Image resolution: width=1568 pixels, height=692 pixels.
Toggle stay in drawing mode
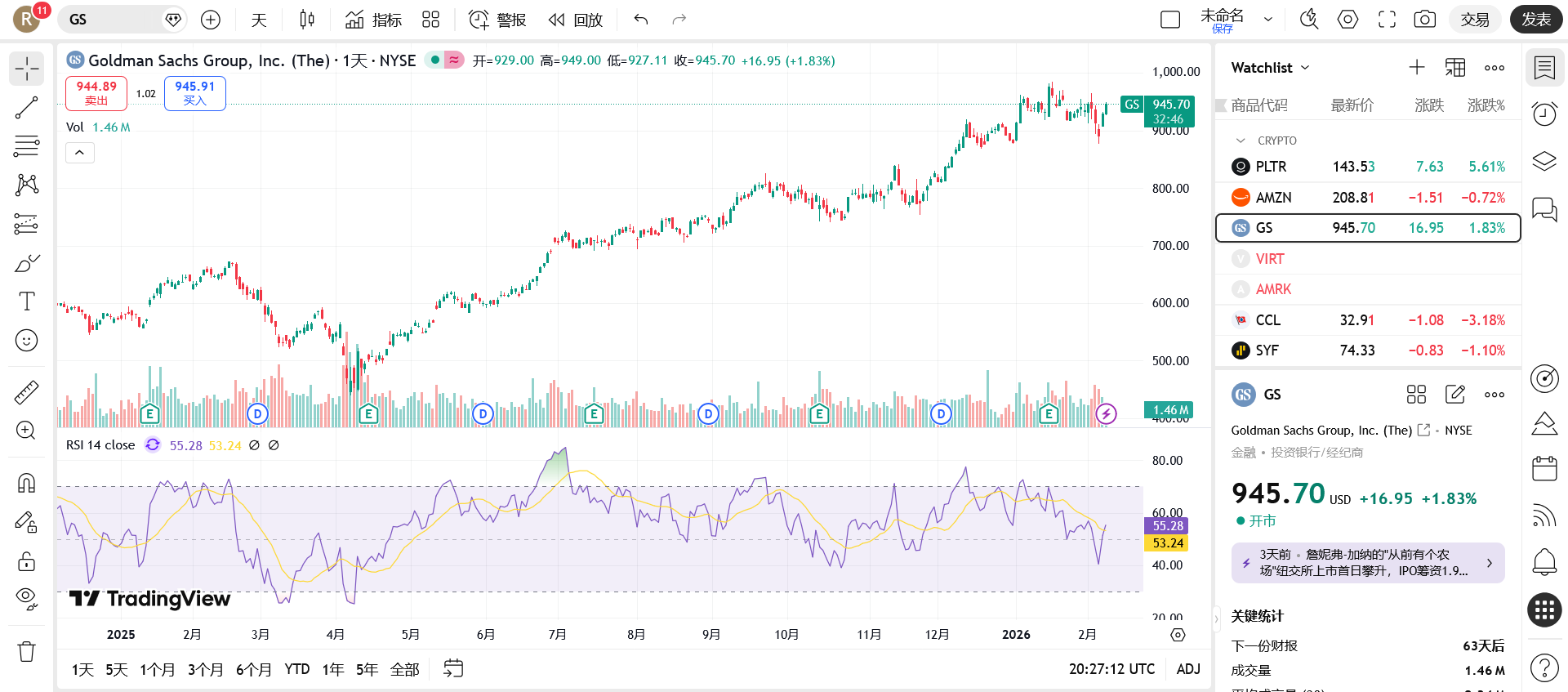[x=27, y=522]
